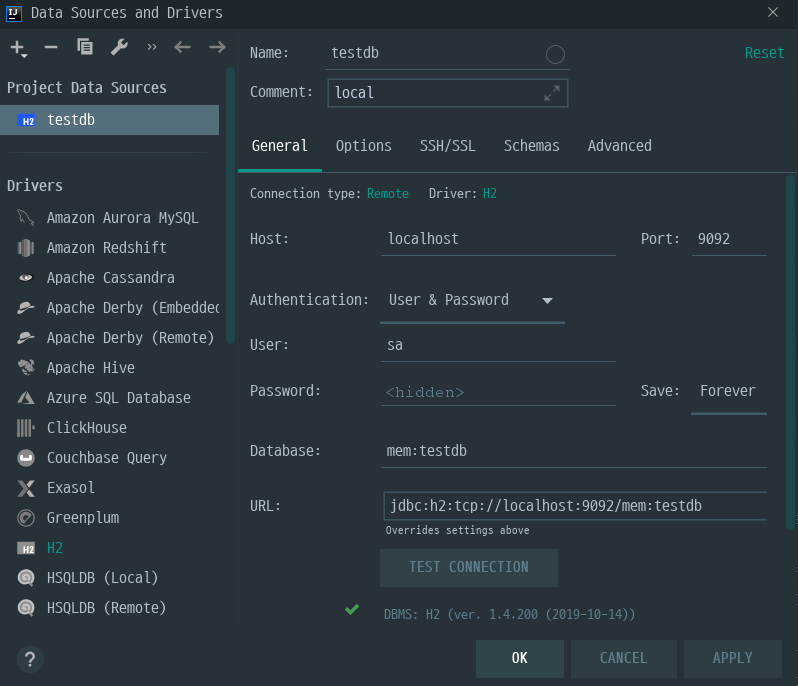
Task: Add a new data source with plus icon
Action: coord(18,48)
